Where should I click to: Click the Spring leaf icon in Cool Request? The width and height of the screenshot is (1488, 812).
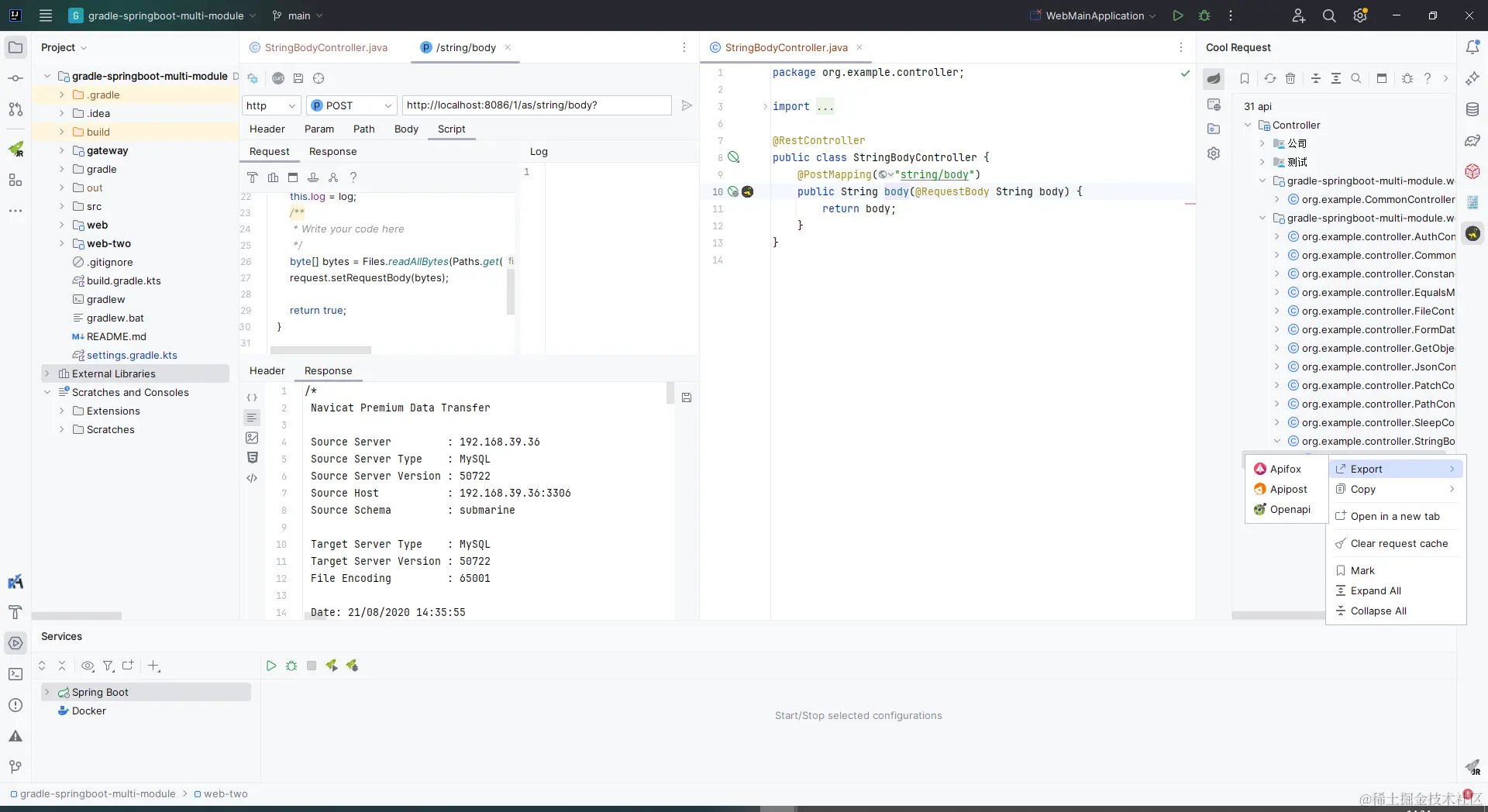pyautogui.click(x=1214, y=78)
